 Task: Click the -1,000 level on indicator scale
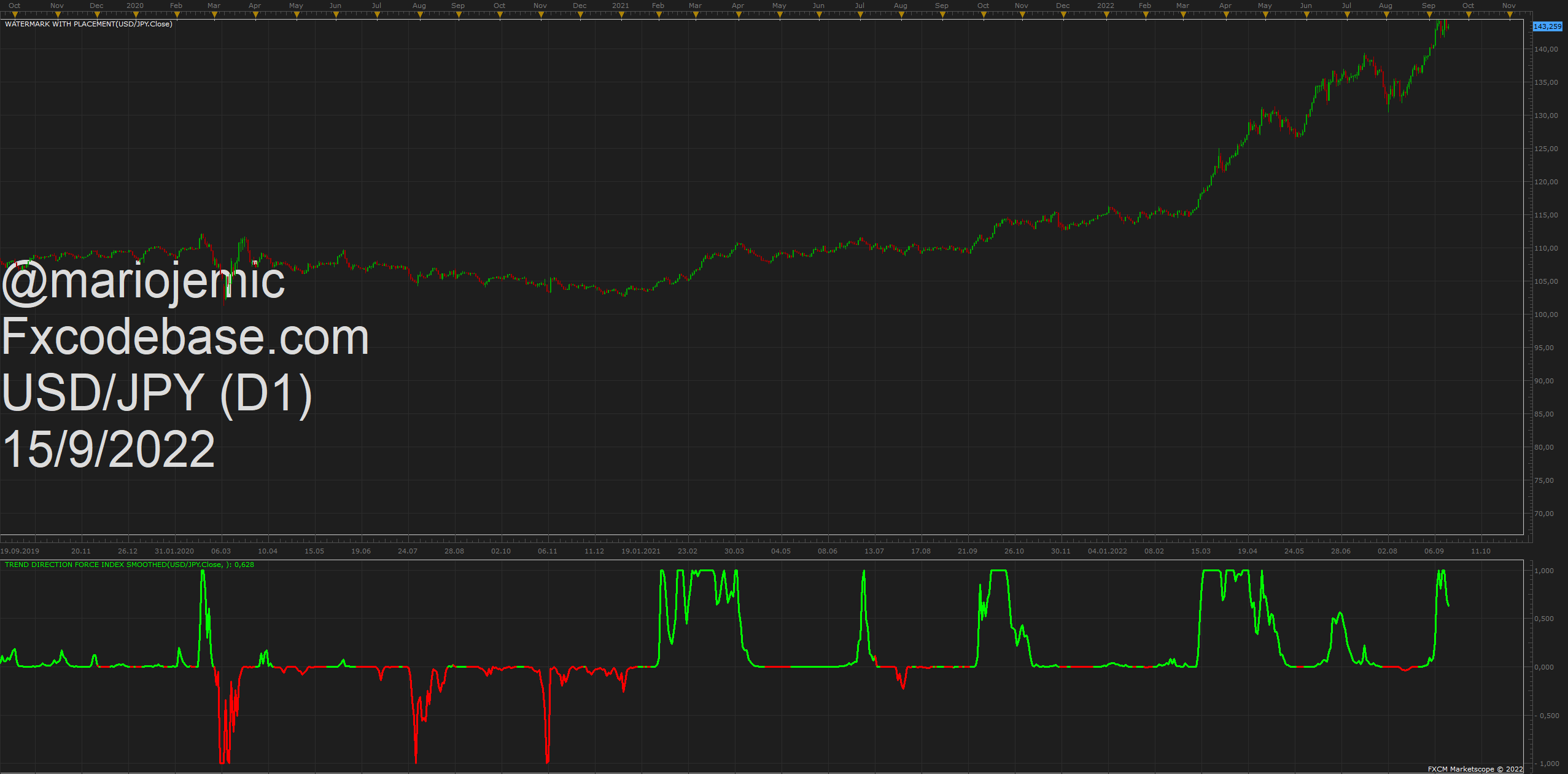(x=1545, y=764)
